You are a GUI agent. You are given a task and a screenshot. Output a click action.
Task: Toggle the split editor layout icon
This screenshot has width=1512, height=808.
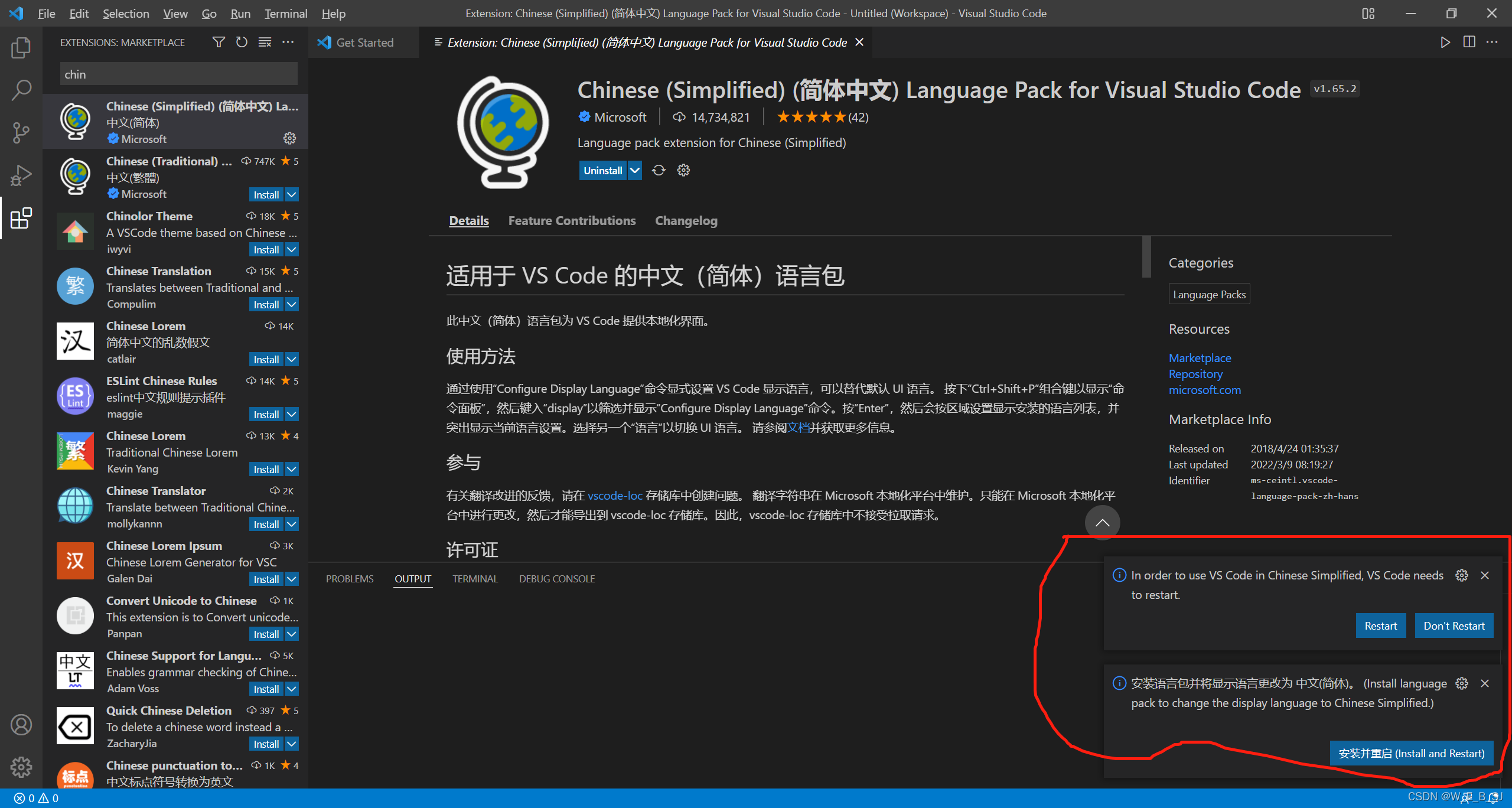pyautogui.click(x=1469, y=43)
